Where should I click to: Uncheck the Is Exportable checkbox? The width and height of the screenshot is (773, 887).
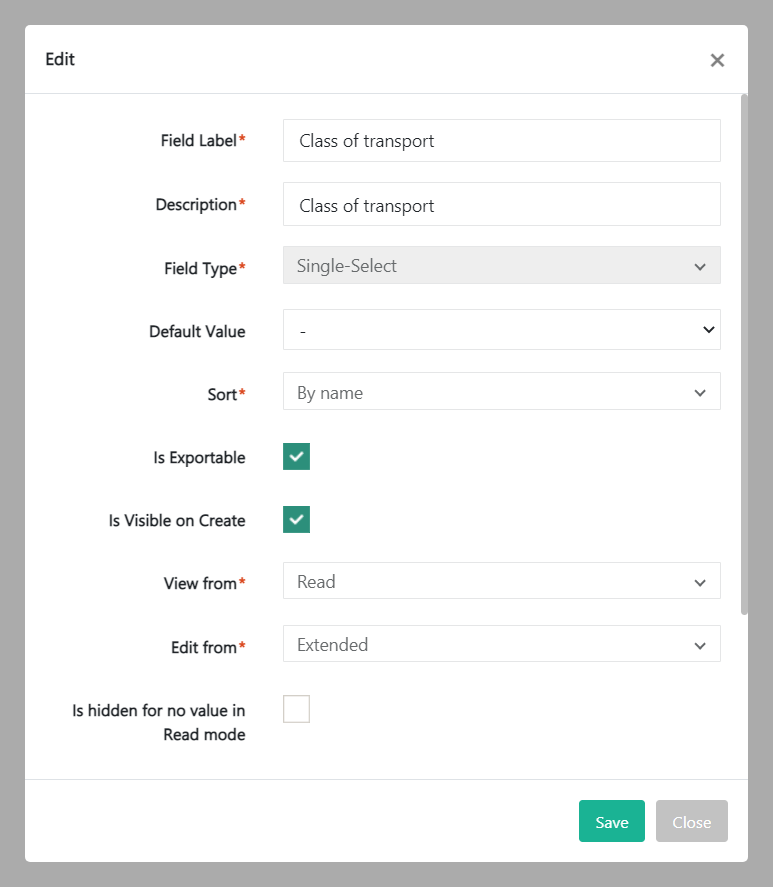(x=296, y=457)
